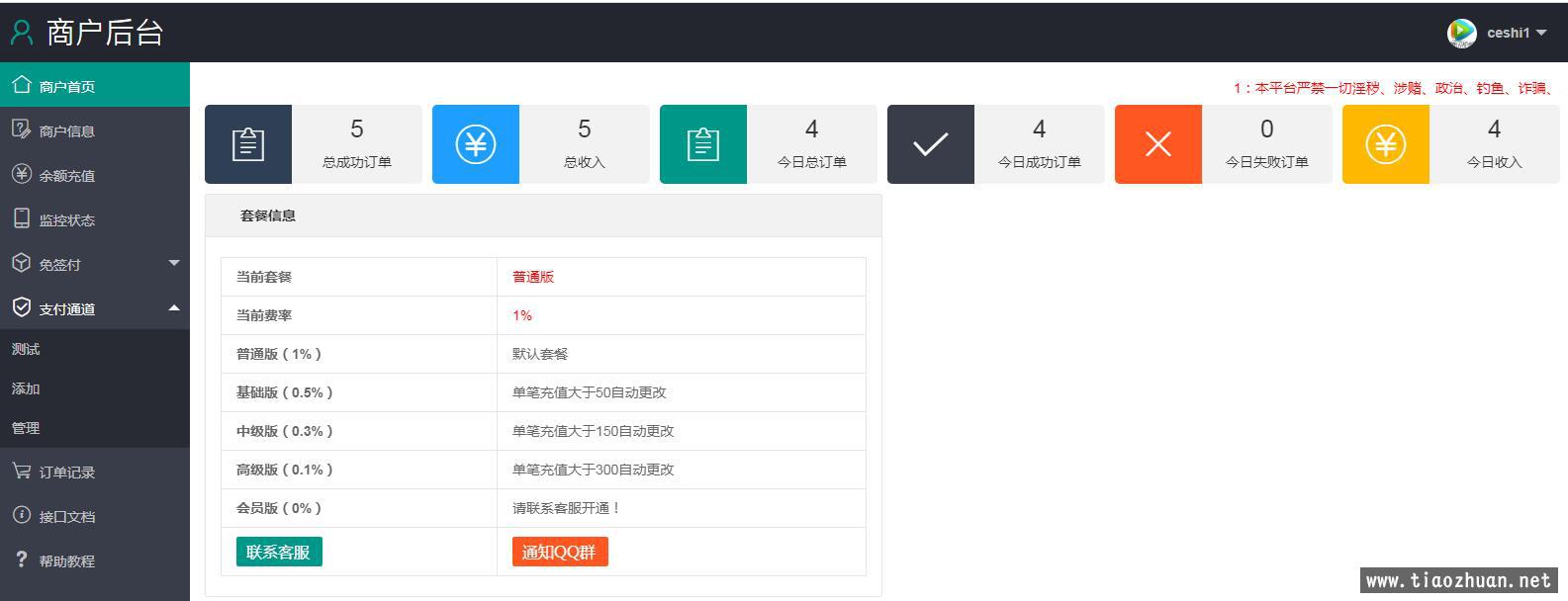Click the blue yen icon for 总收入

click(x=475, y=144)
